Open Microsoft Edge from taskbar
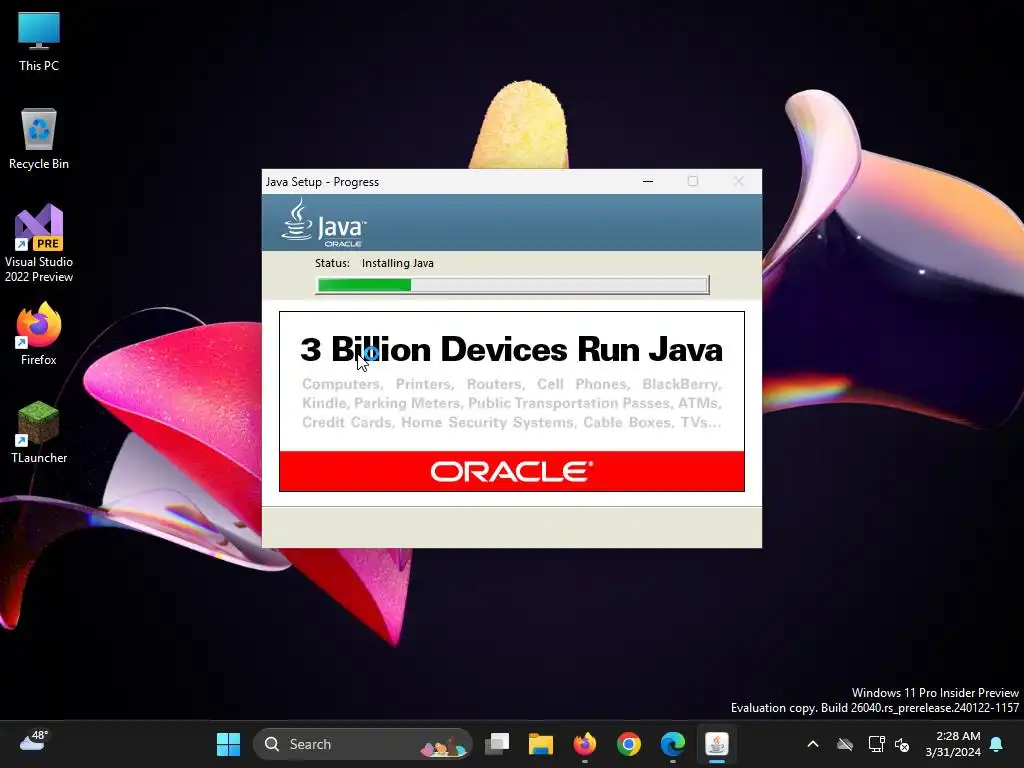1024x768 pixels. click(x=673, y=744)
